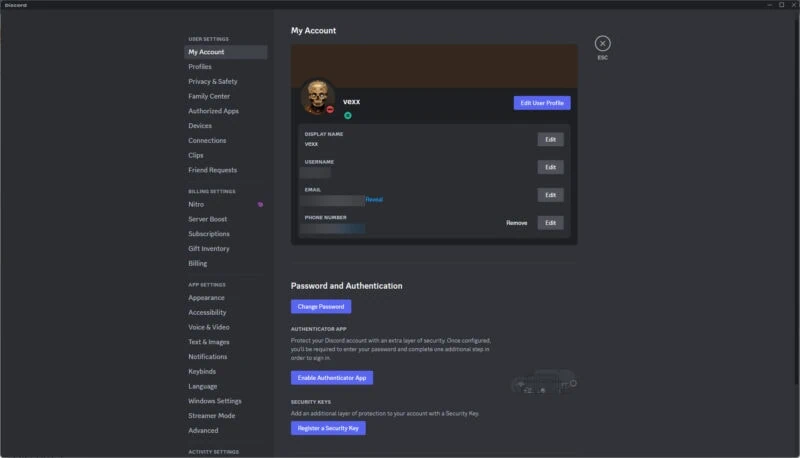This screenshot has height=458, width=800.
Task: Edit the Display Name
Action: tap(550, 140)
